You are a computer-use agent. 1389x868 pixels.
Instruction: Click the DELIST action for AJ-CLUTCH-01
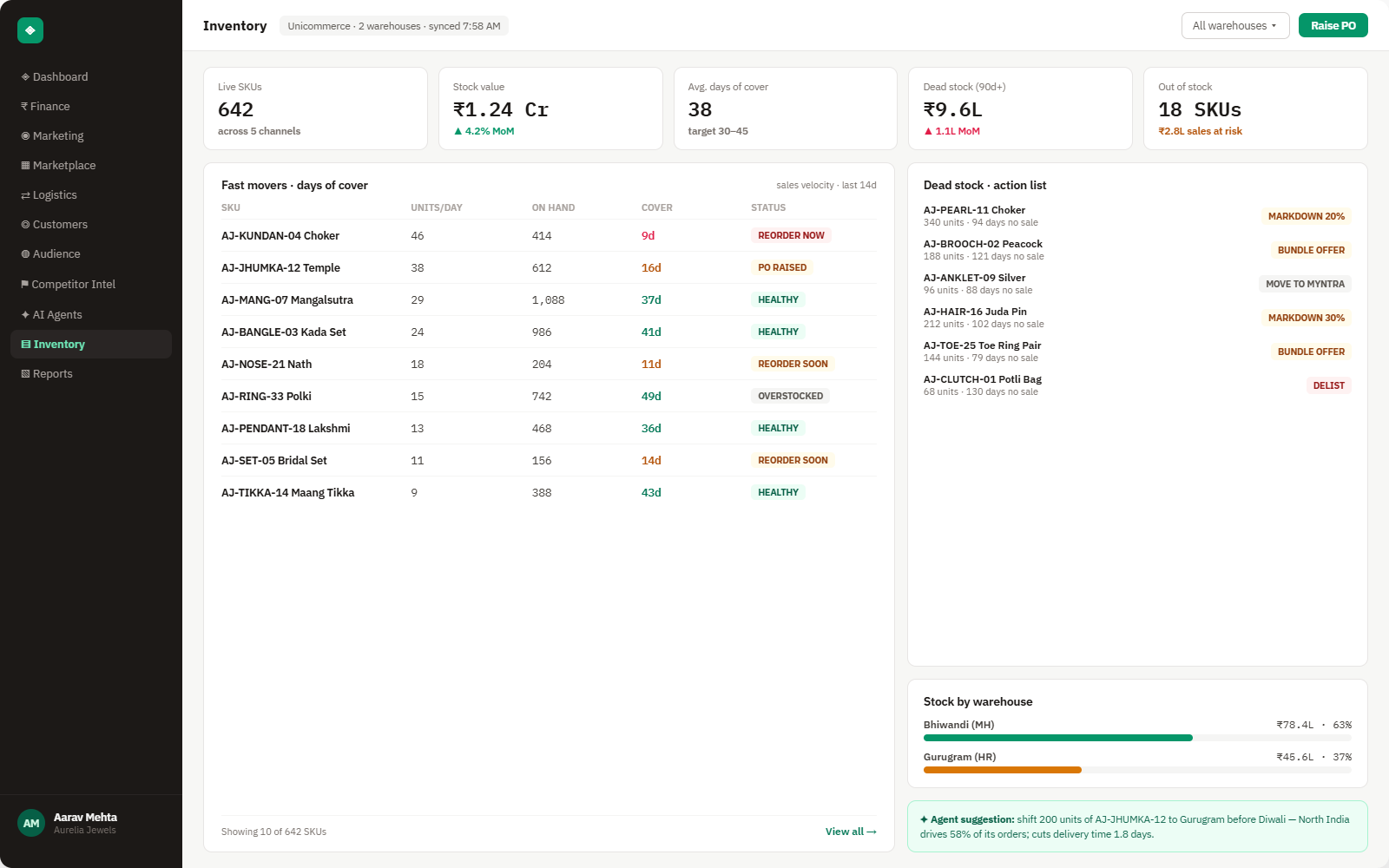[1328, 385]
